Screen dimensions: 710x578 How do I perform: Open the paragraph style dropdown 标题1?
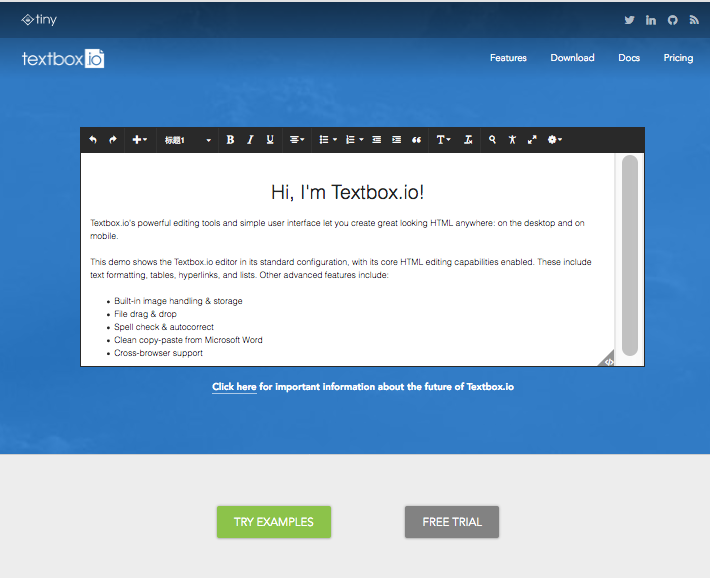click(x=187, y=140)
